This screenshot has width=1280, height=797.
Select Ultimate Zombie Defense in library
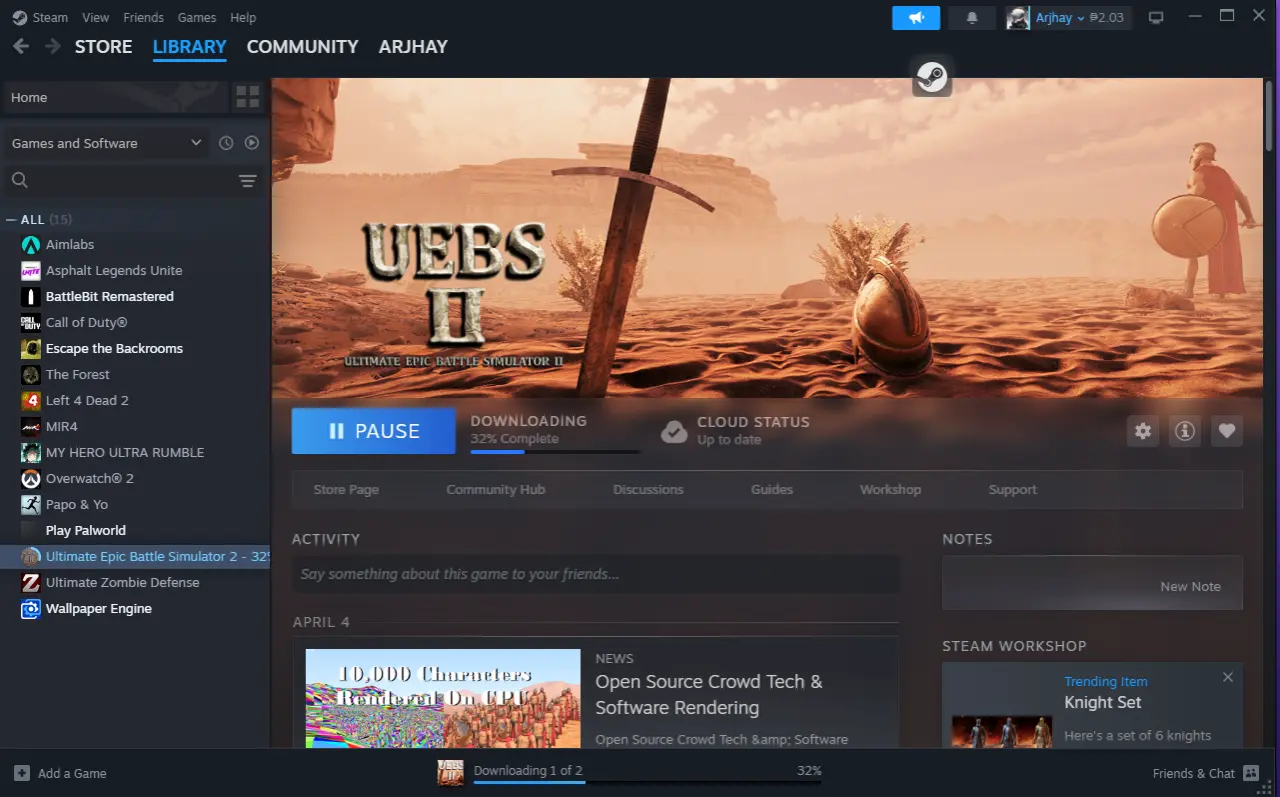click(122, 582)
